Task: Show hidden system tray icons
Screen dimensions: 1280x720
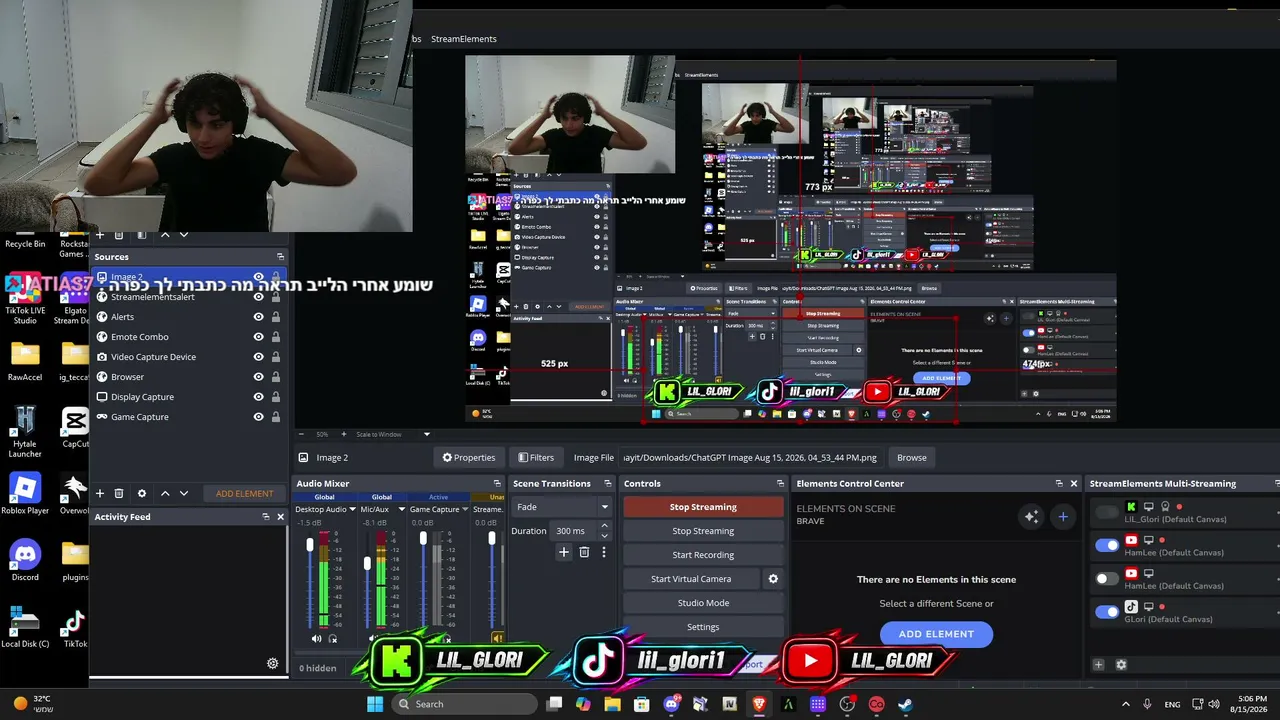Action: coord(1125,704)
